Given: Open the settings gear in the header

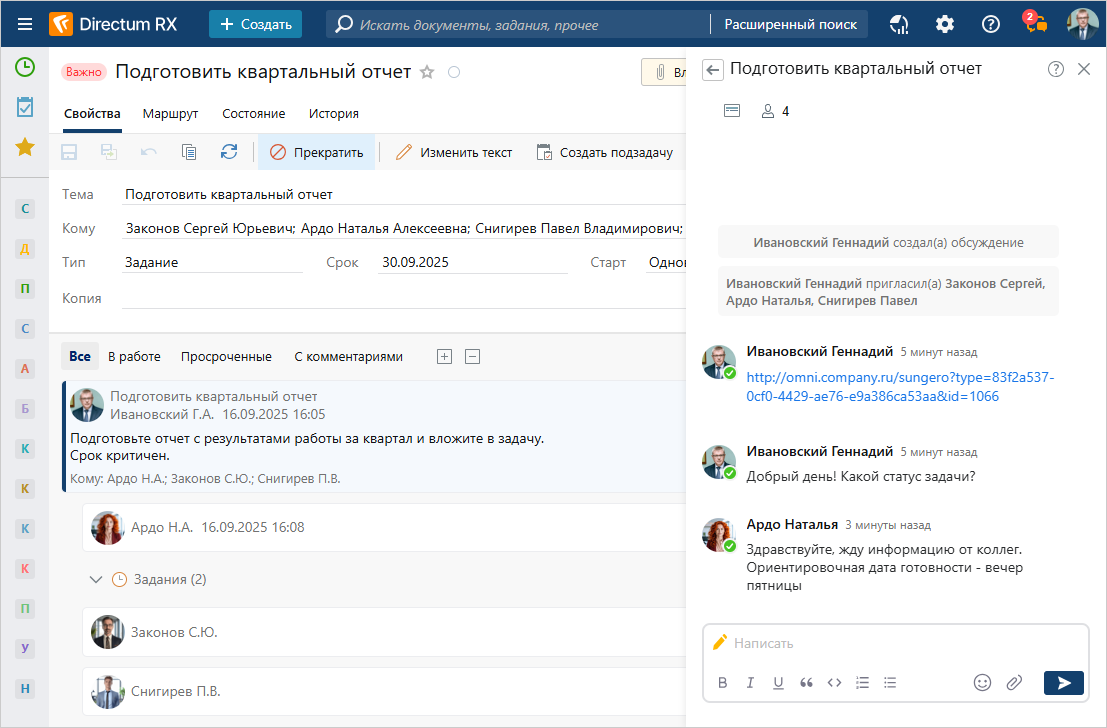Looking at the screenshot, I should [944, 24].
